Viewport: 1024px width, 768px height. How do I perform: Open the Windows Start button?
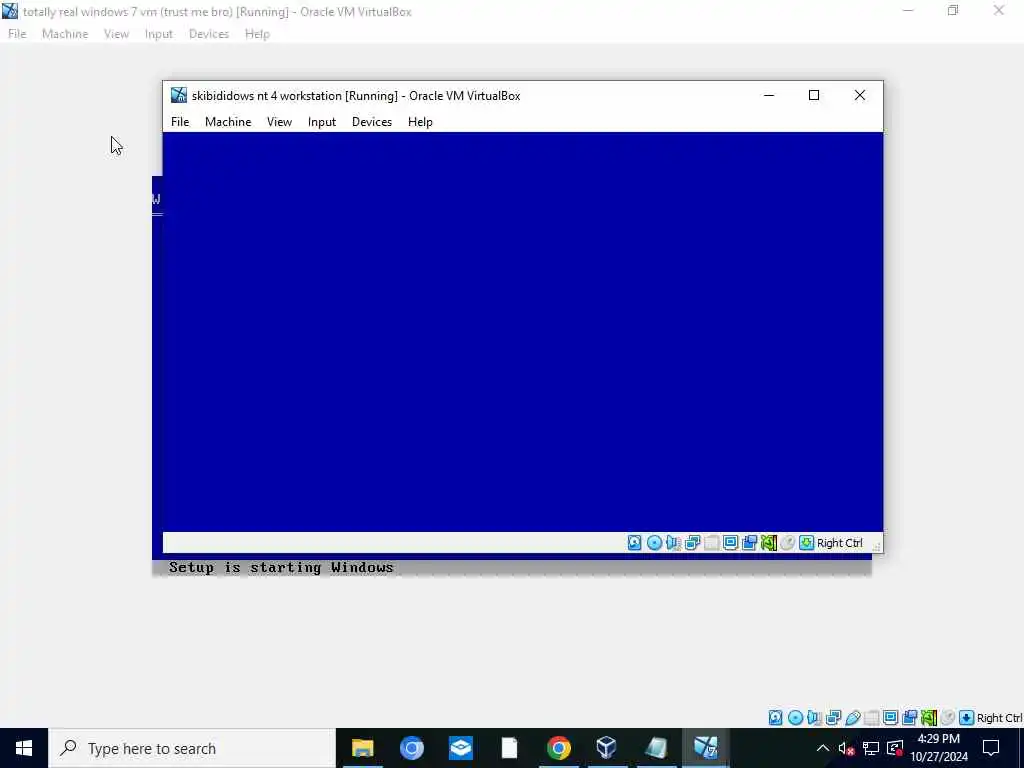coord(24,748)
